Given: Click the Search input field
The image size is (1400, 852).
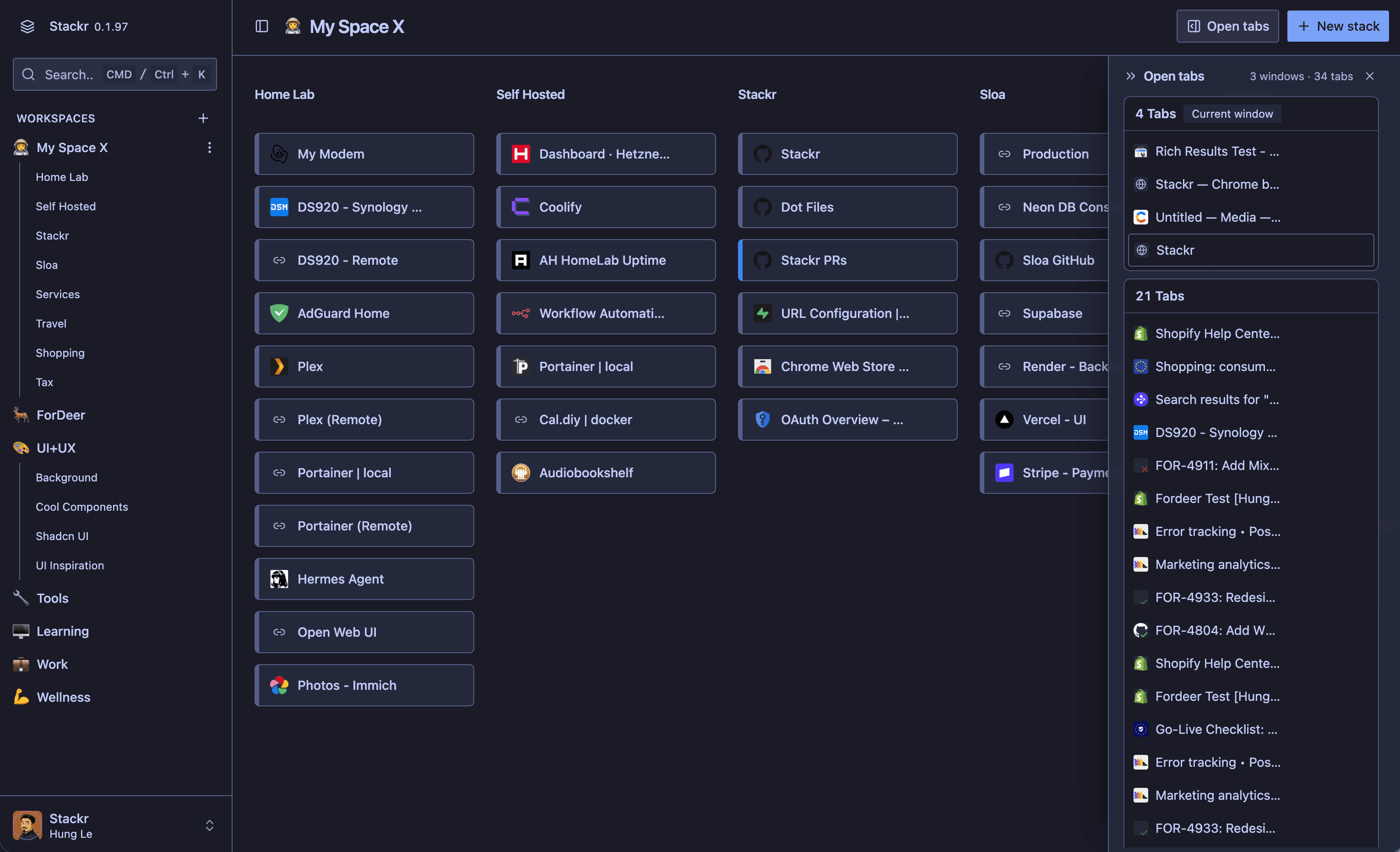Looking at the screenshot, I should tap(115, 75).
